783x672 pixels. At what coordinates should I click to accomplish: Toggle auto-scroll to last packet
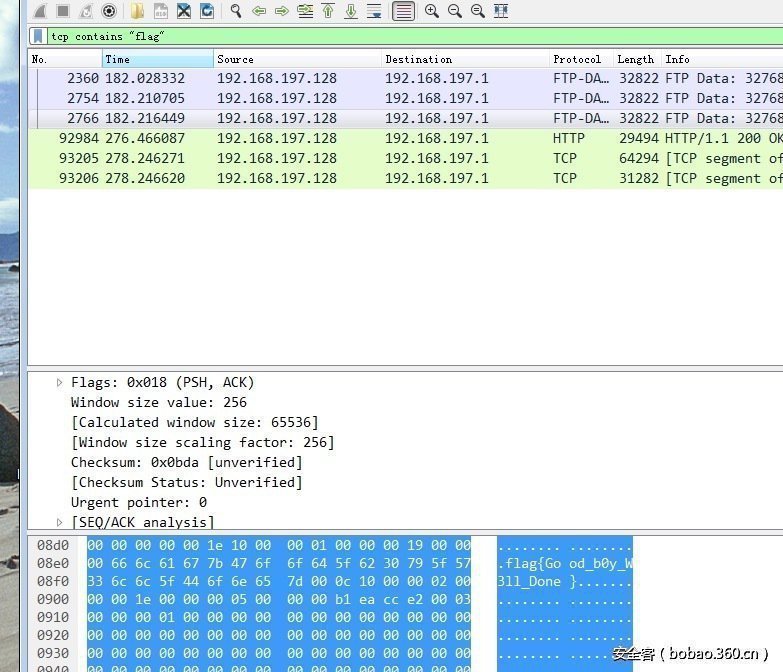[374, 11]
